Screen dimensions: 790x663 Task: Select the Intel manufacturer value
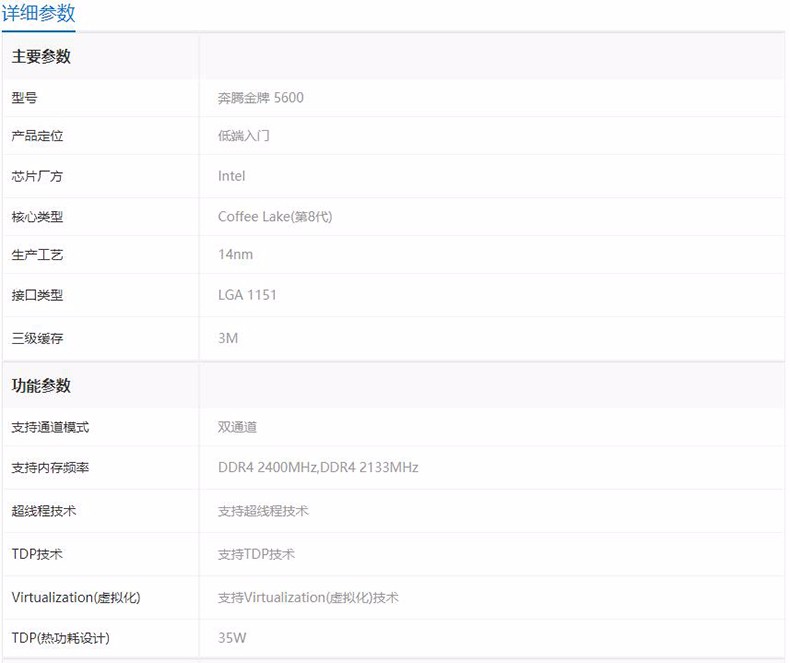click(x=231, y=176)
